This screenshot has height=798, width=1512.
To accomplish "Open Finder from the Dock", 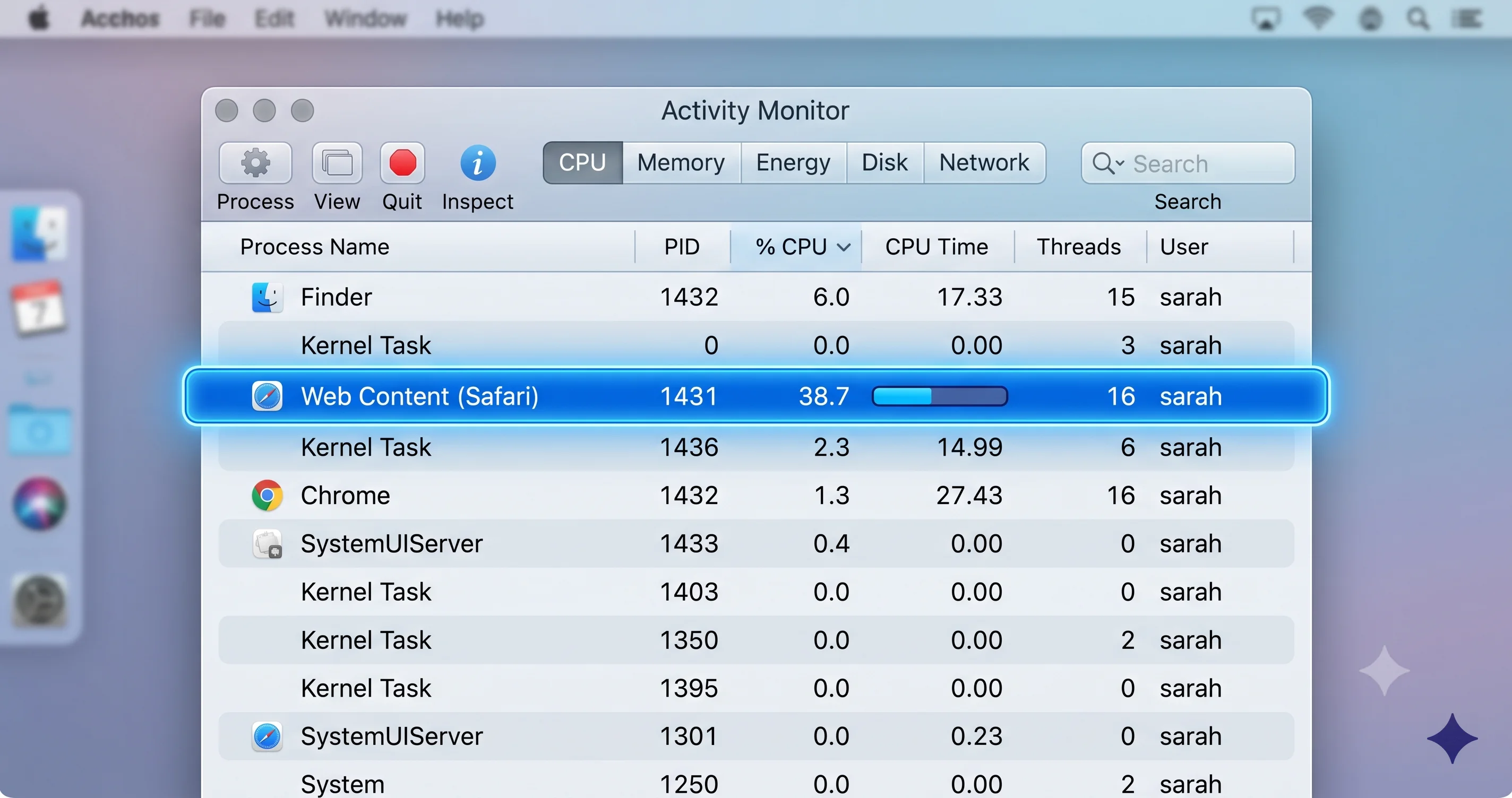I will (x=39, y=233).
